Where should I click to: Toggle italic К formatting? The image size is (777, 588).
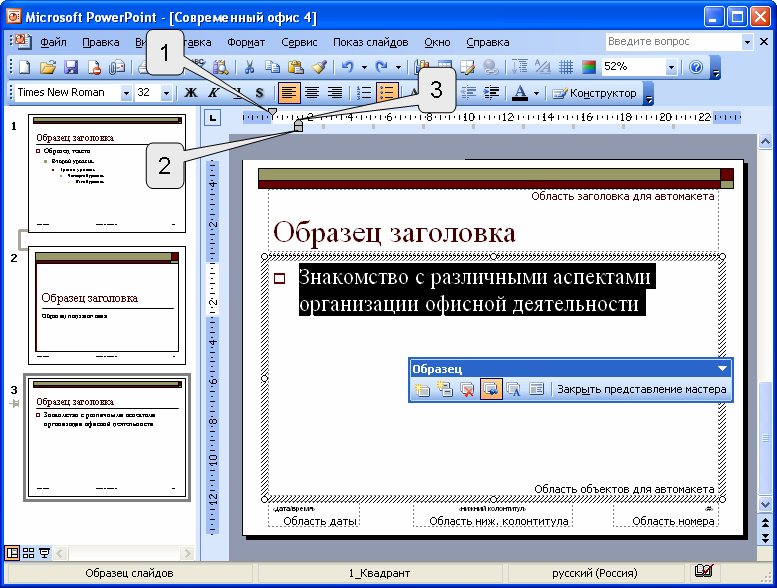[x=214, y=93]
